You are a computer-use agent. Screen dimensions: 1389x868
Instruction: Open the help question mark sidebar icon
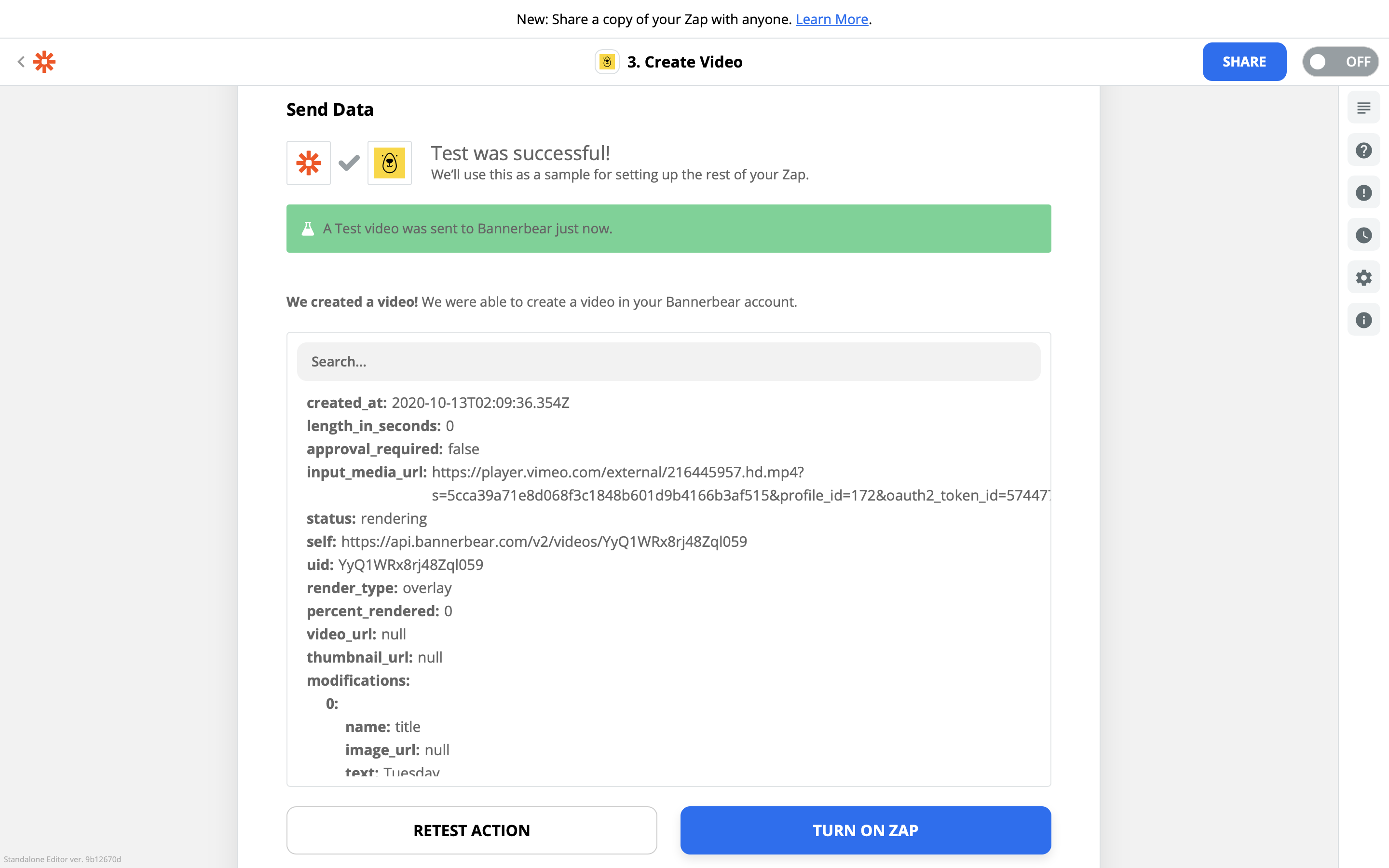pos(1363,150)
